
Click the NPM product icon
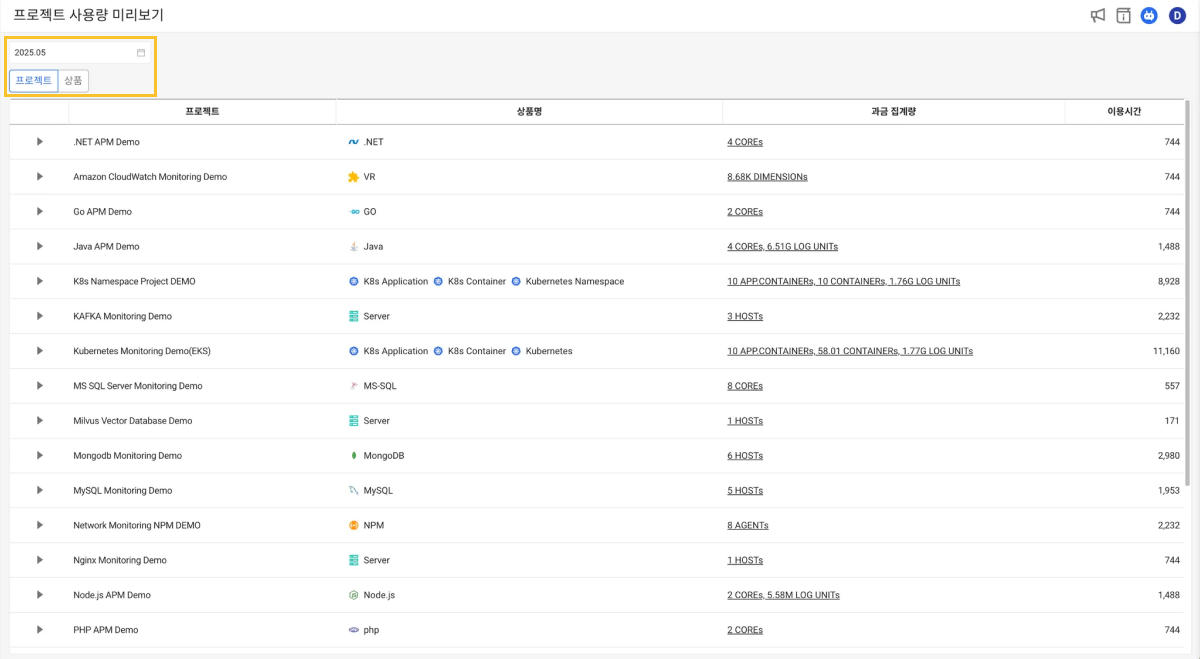coord(353,525)
